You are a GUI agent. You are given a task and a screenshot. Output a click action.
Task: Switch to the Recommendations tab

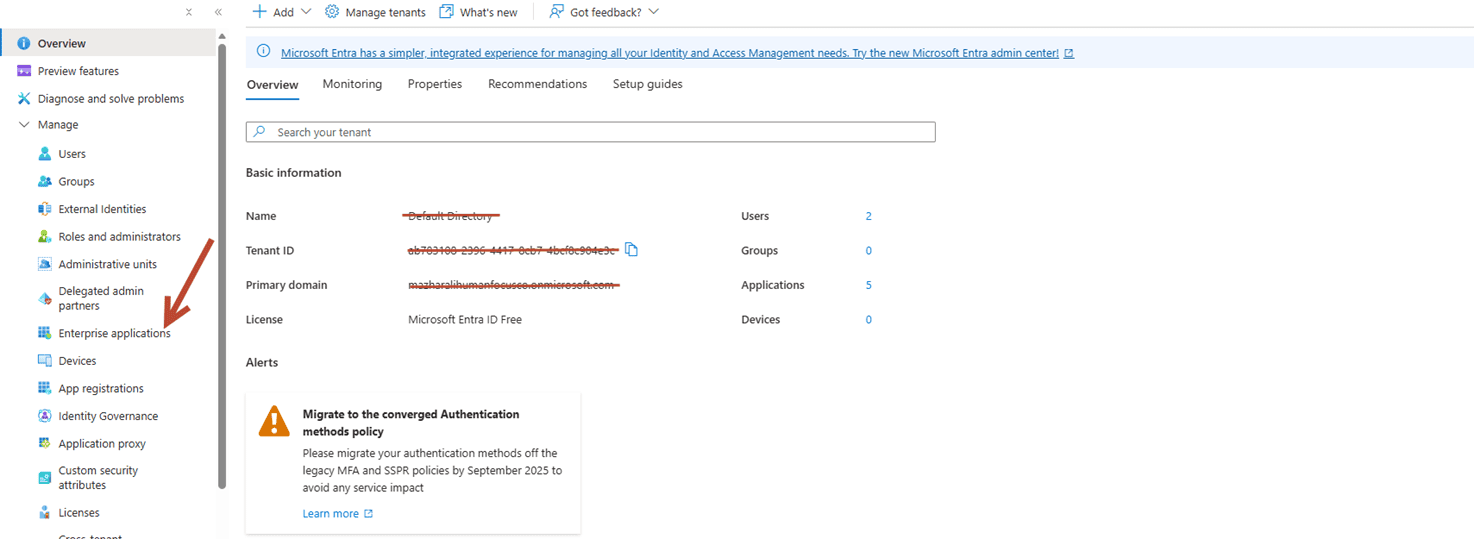point(537,84)
